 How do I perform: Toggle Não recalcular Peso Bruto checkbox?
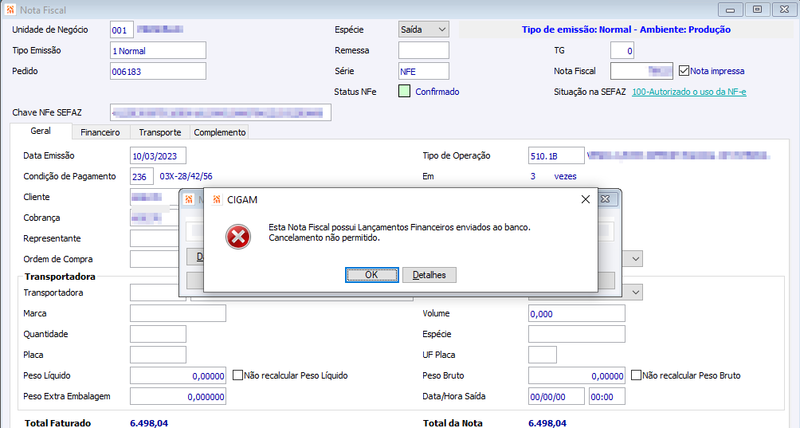[x=636, y=375]
